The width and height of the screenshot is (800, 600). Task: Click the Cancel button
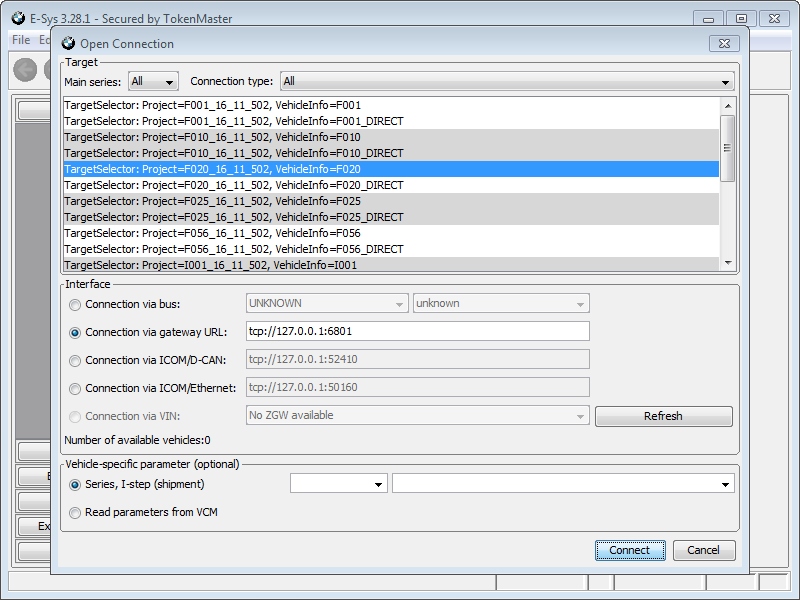tap(703, 550)
